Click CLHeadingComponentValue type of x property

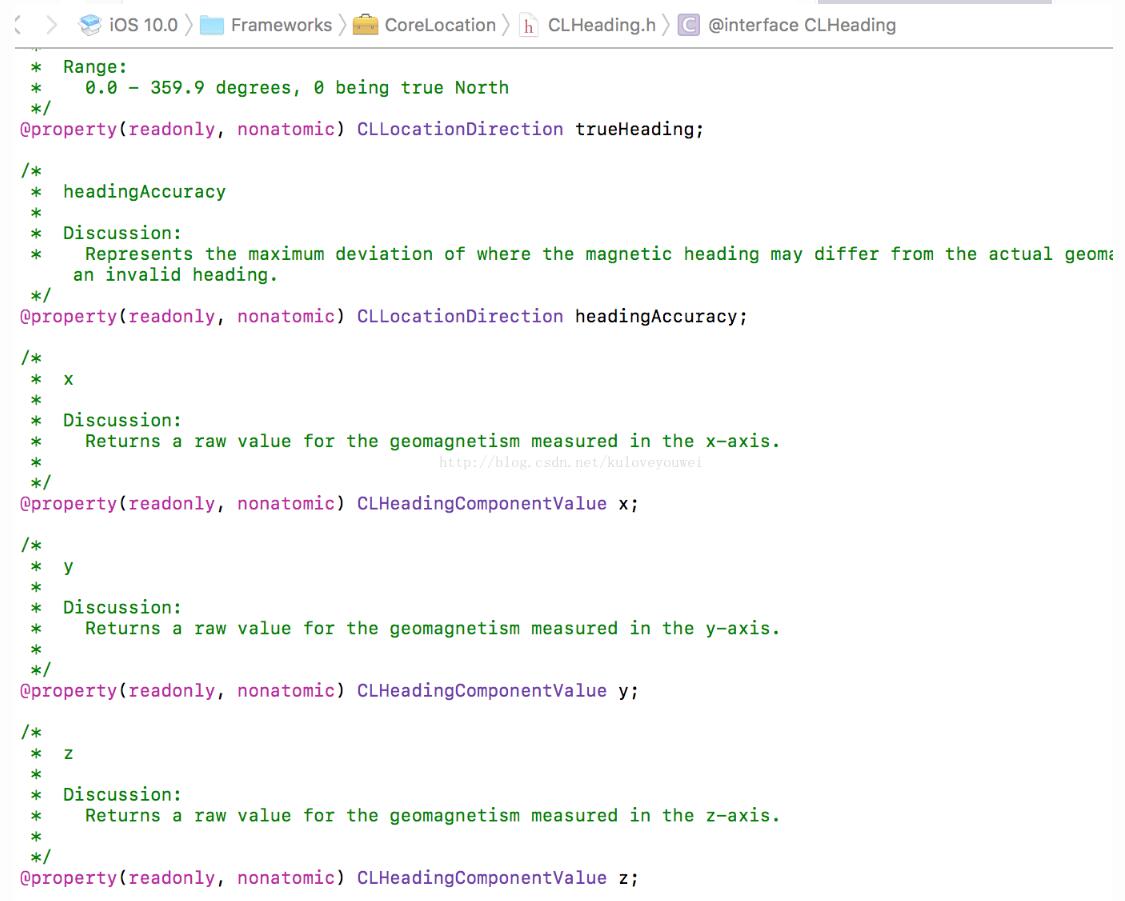click(x=481, y=503)
